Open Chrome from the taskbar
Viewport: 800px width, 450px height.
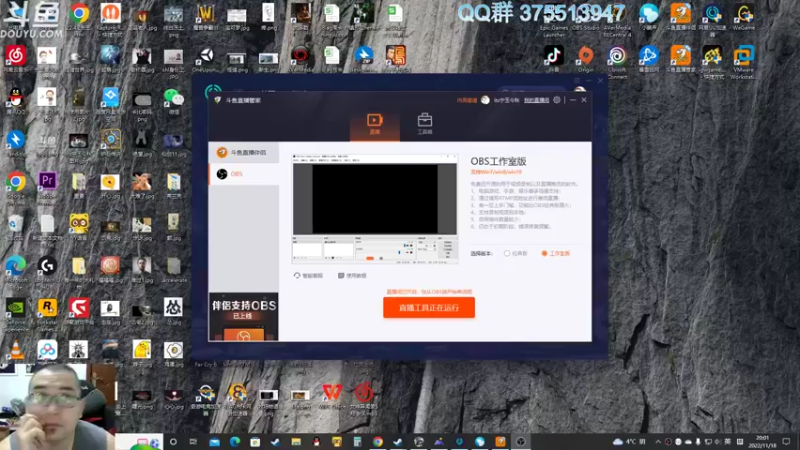(x=378, y=442)
